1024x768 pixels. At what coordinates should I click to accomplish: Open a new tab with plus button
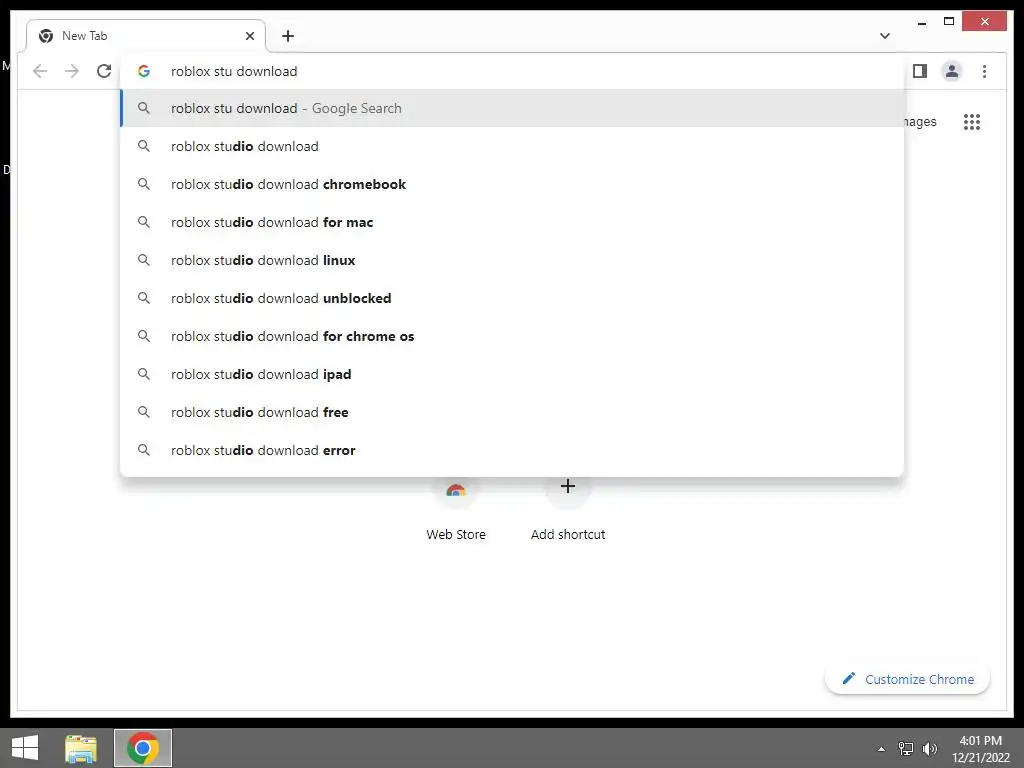point(288,36)
